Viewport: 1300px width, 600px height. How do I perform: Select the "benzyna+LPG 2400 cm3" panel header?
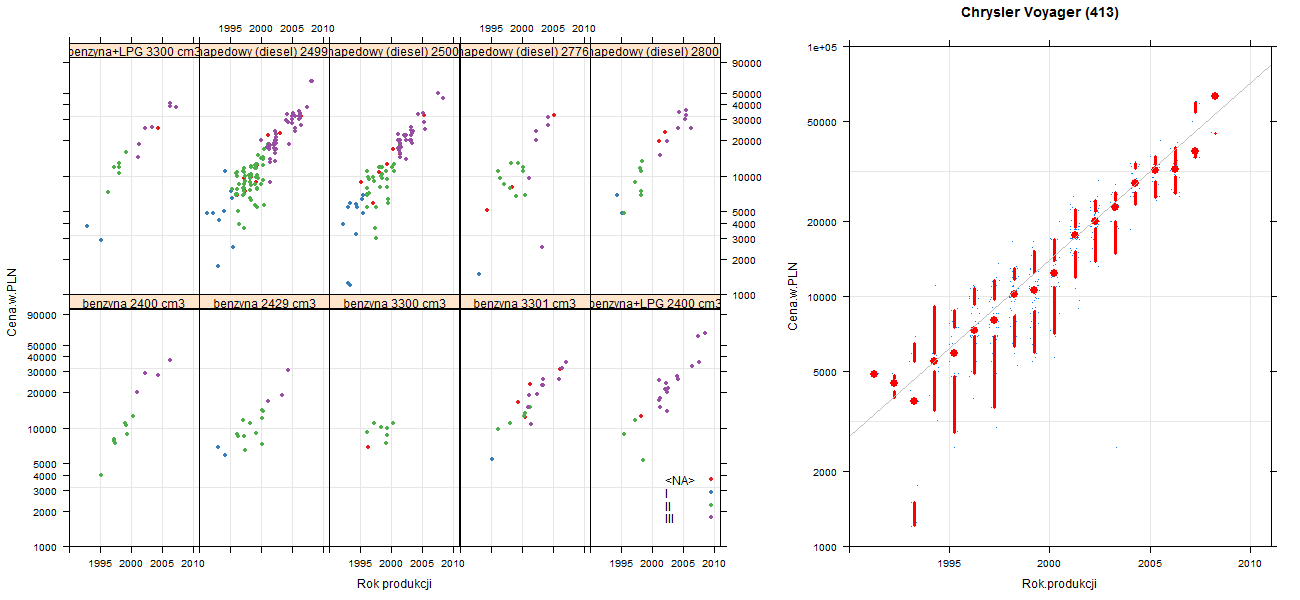655,302
